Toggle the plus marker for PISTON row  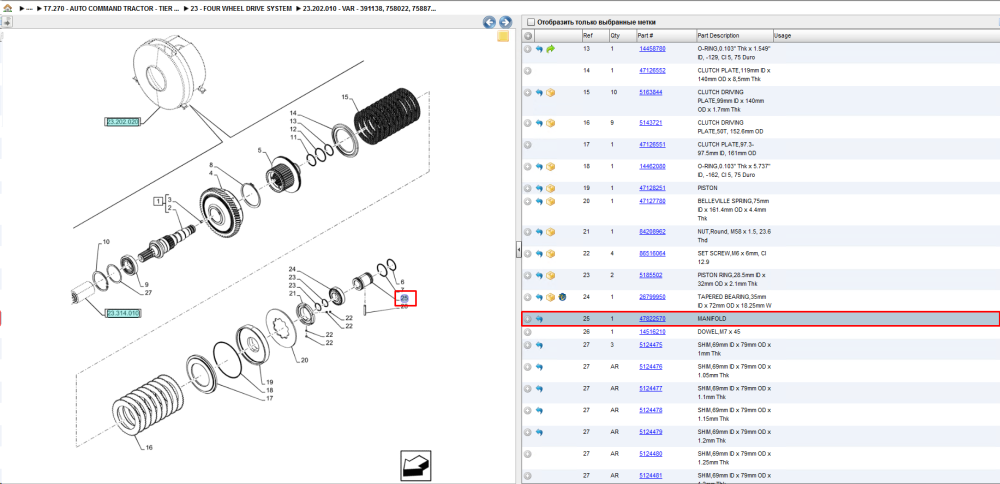527,188
